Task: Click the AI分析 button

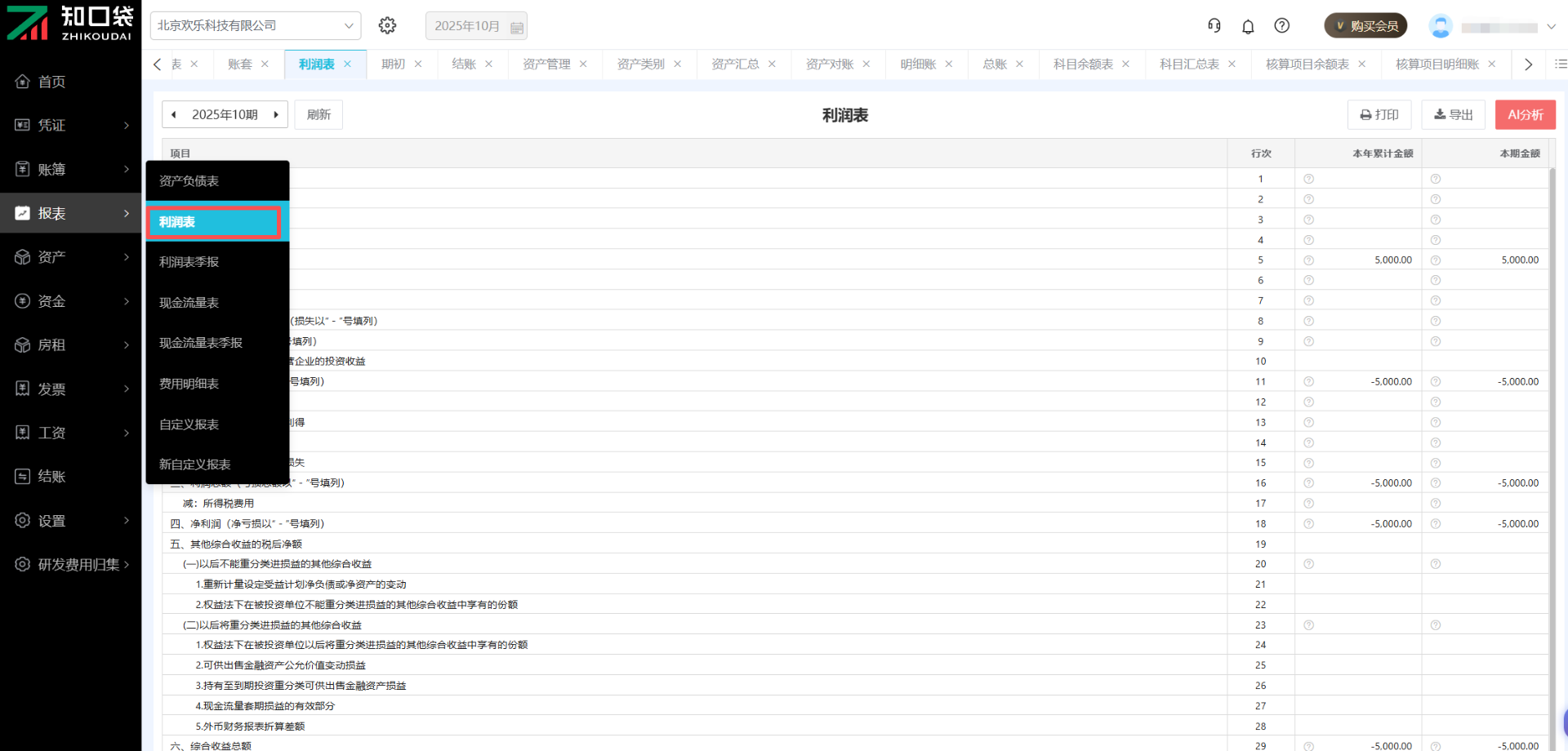Action: [1525, 115]
